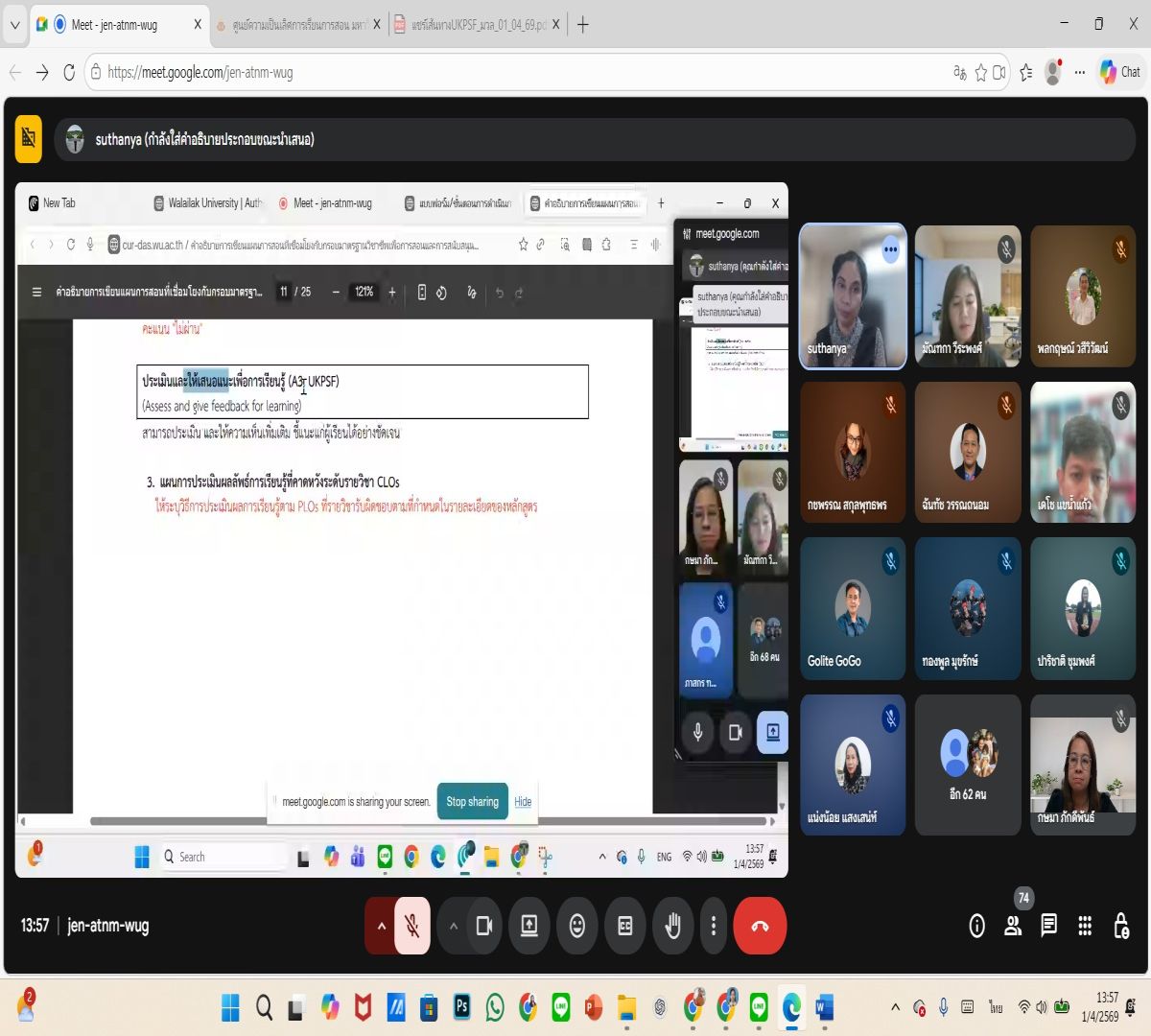Open the host controls lock icon
Image resolution: width=1151 pixels, height=1036 pixels.
[x=1121, y=926]
